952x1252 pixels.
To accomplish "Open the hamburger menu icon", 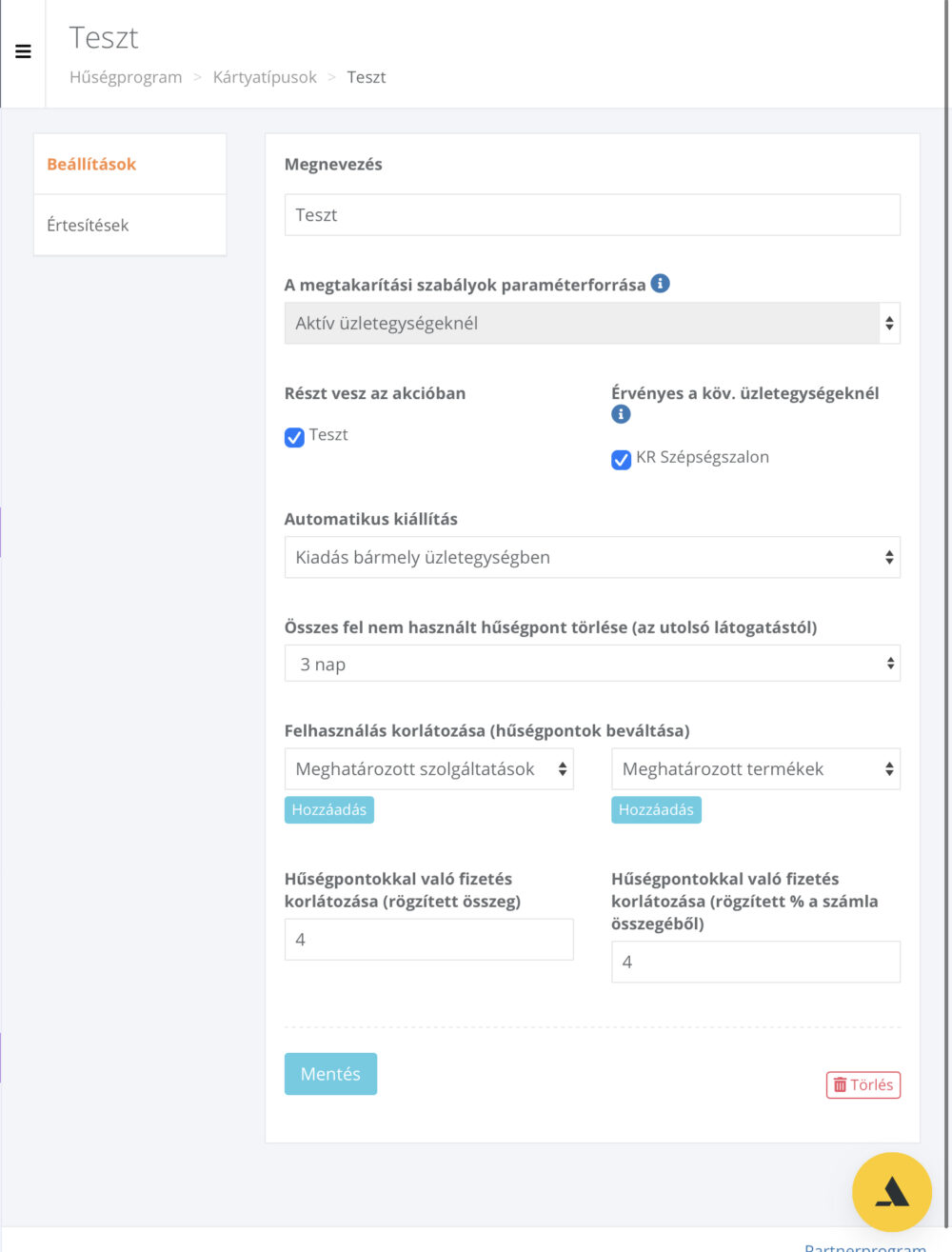I will coord(23,51).
